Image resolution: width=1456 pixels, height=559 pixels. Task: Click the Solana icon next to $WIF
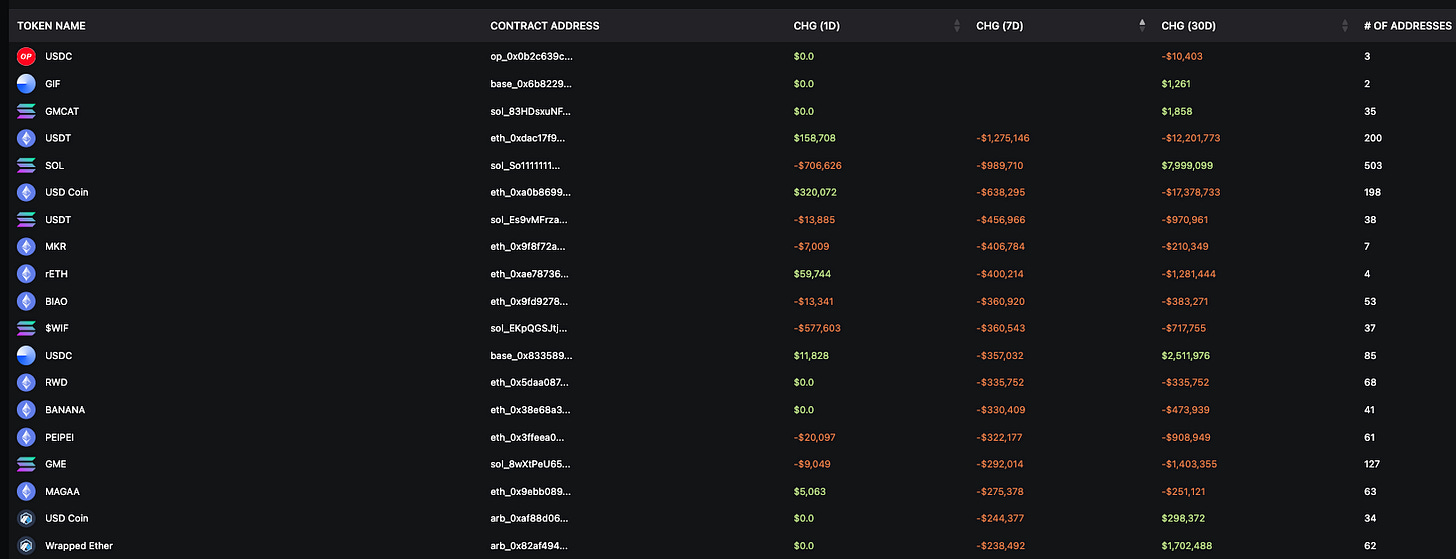coord(26,328)
